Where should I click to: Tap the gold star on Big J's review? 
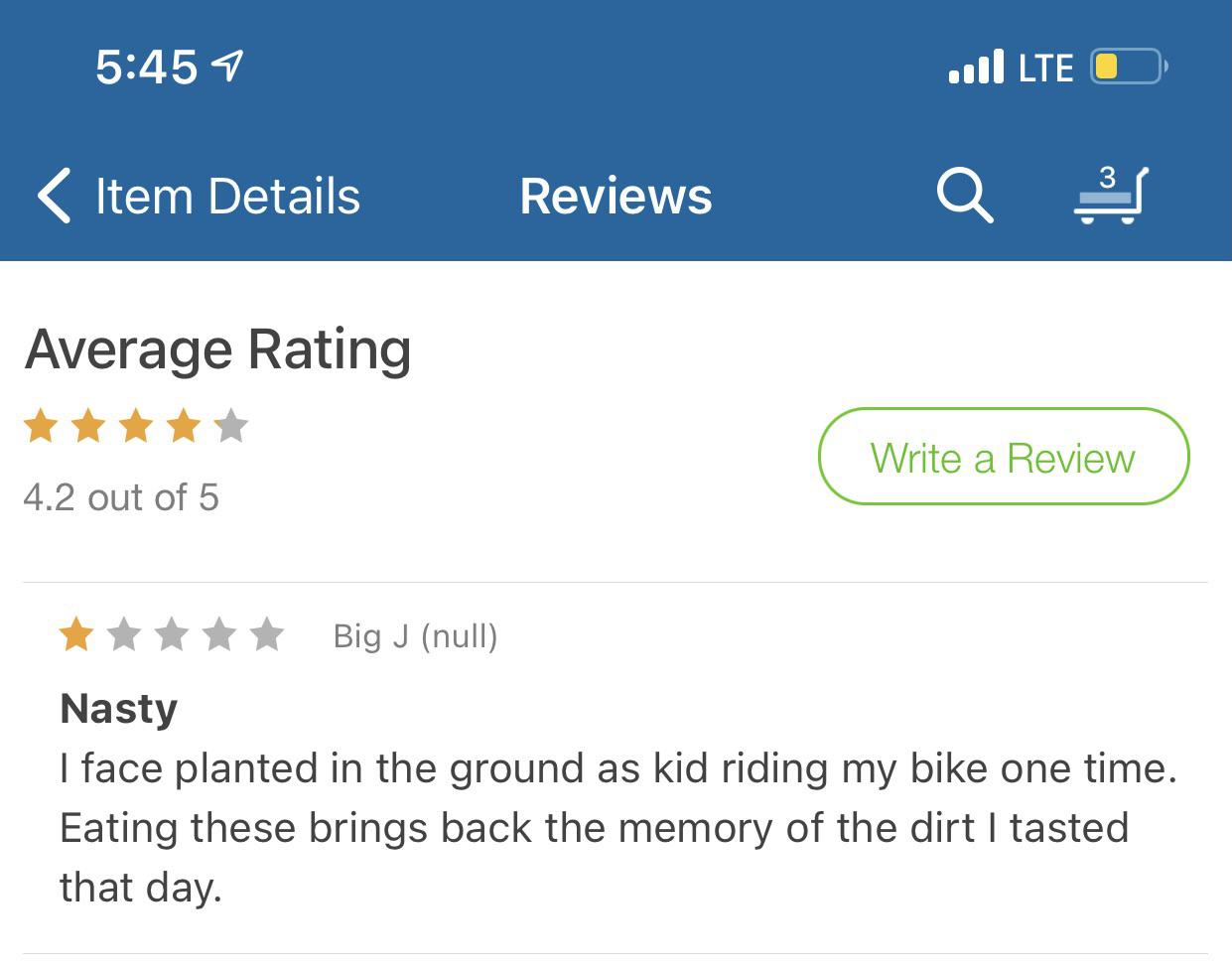click(76, 633)
